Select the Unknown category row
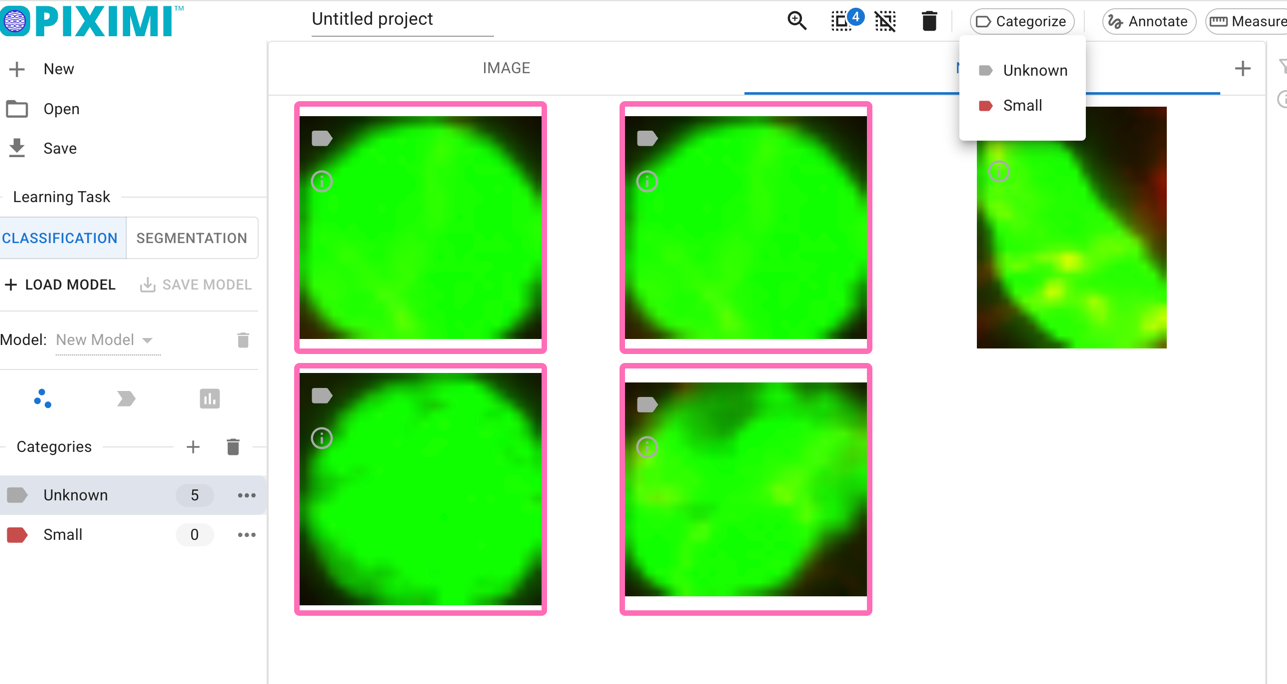 pos(133,495)
